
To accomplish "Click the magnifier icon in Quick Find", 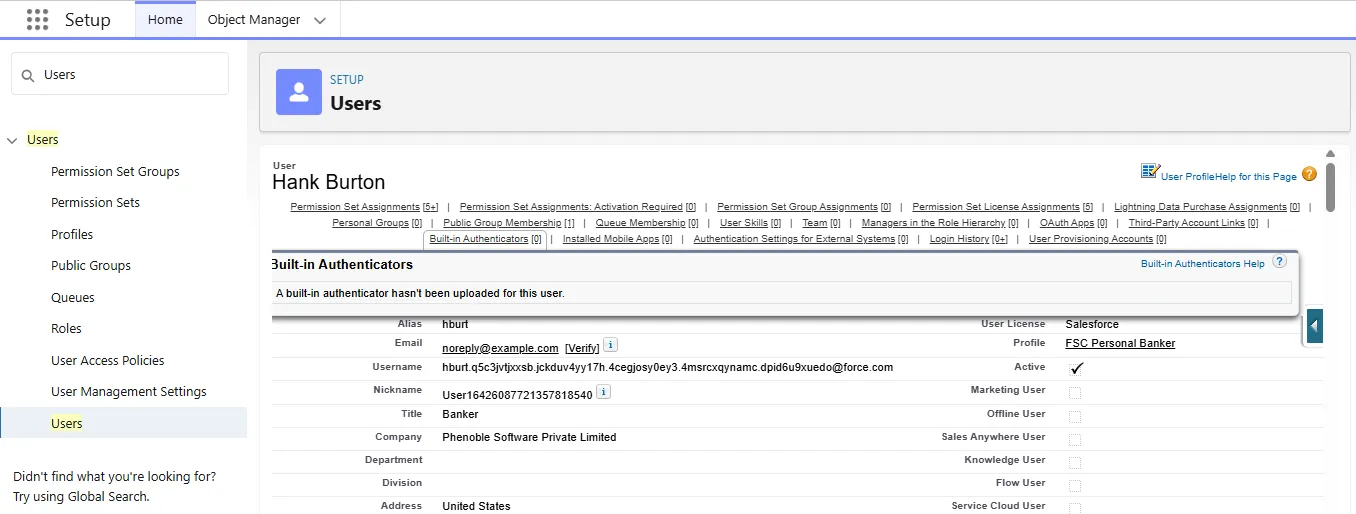I will coord(28,75).
